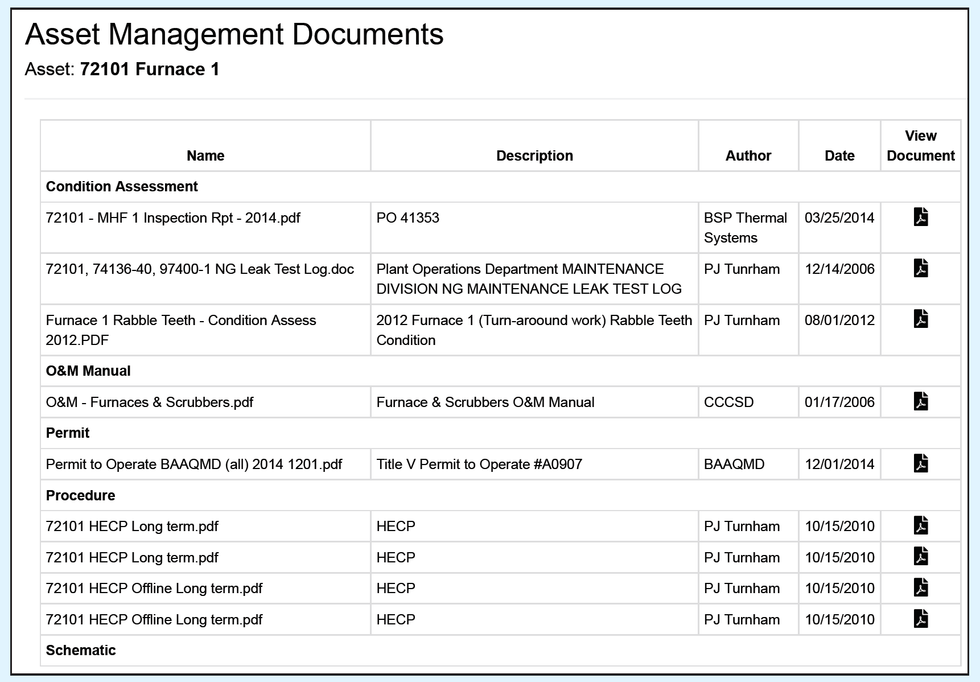
Task: Select the Permit section header
Action: (x=66, y=433)
